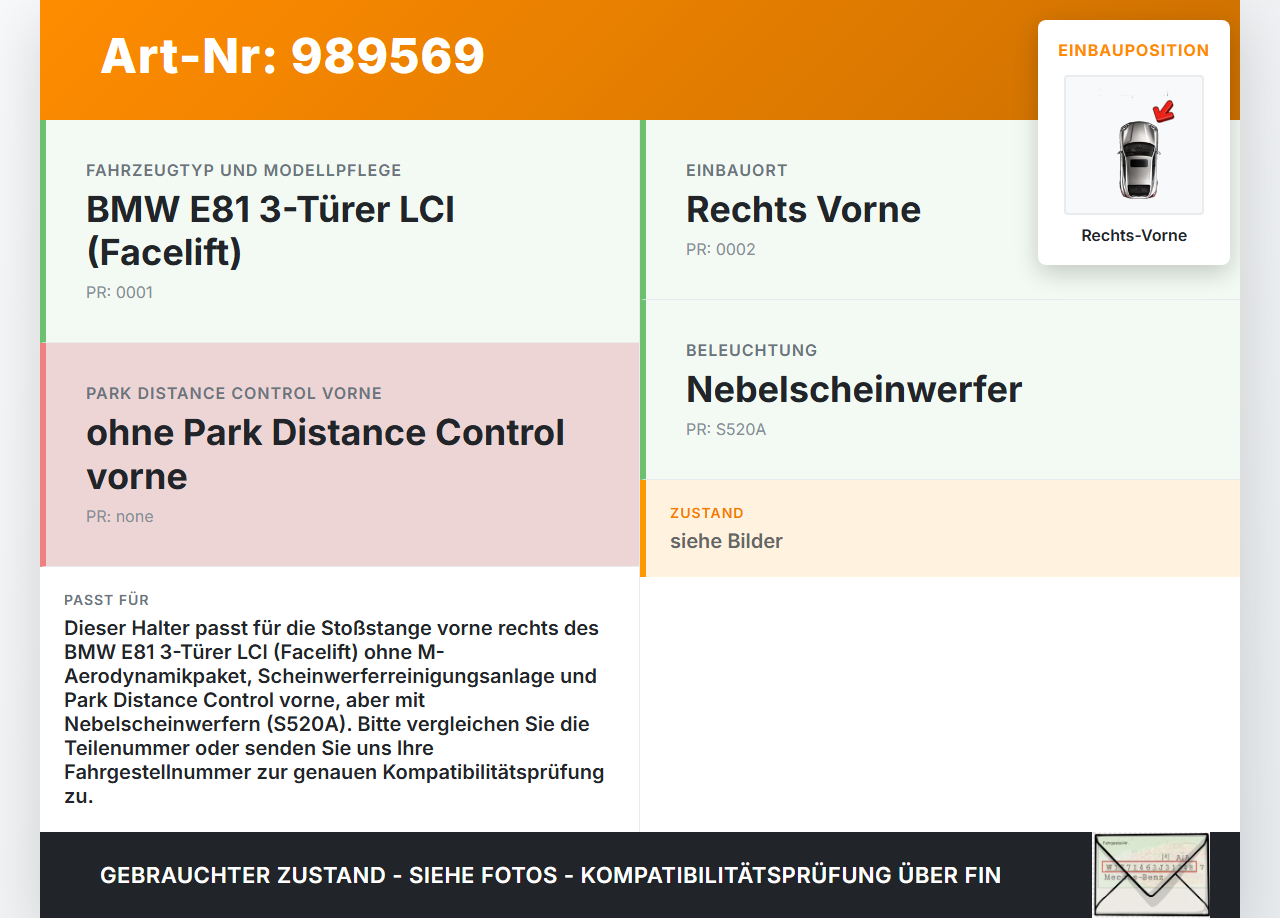Click the PR: none code
This screenshot has width=1280, height=918.
click(x=120, y=517)
